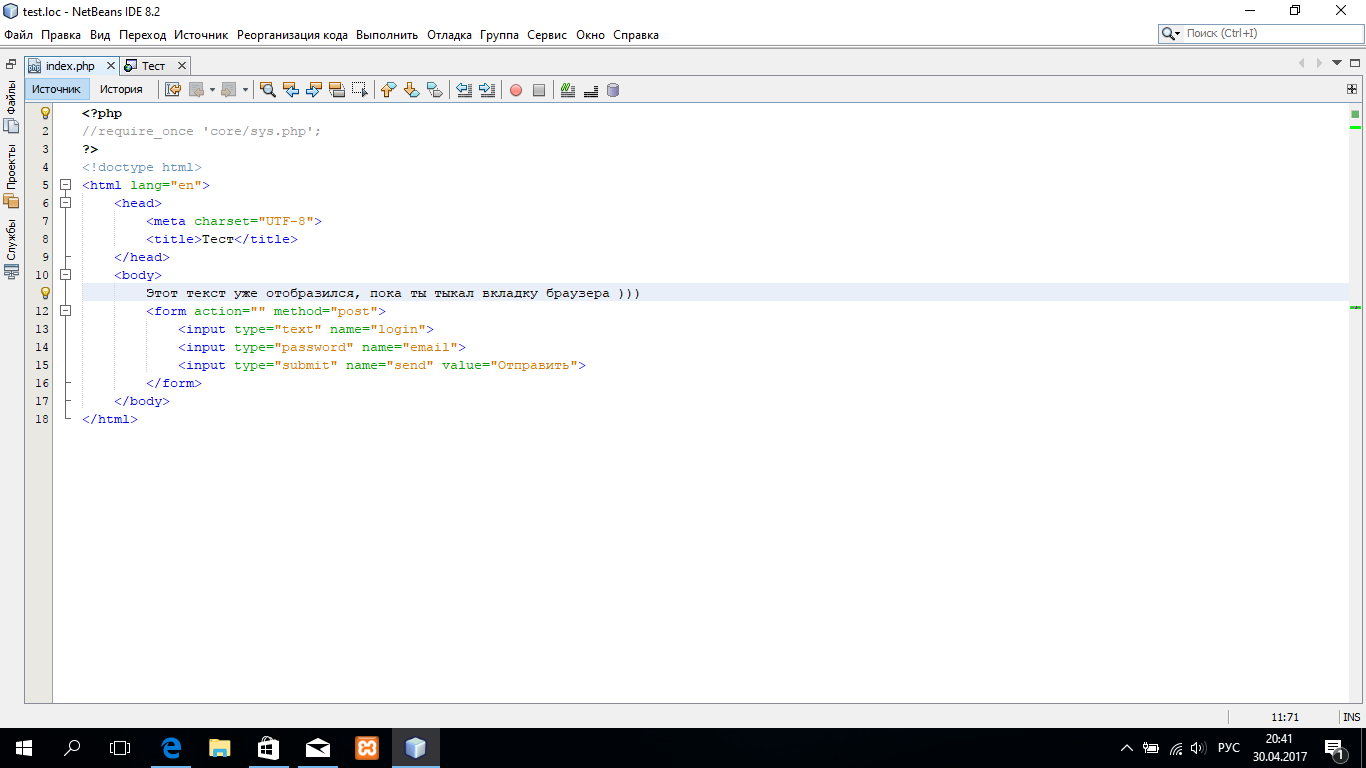This screenshot has height=768, width=1366.
Task: Open NetBeans from the Windows taskbar
Action: [x=416, y=747]
